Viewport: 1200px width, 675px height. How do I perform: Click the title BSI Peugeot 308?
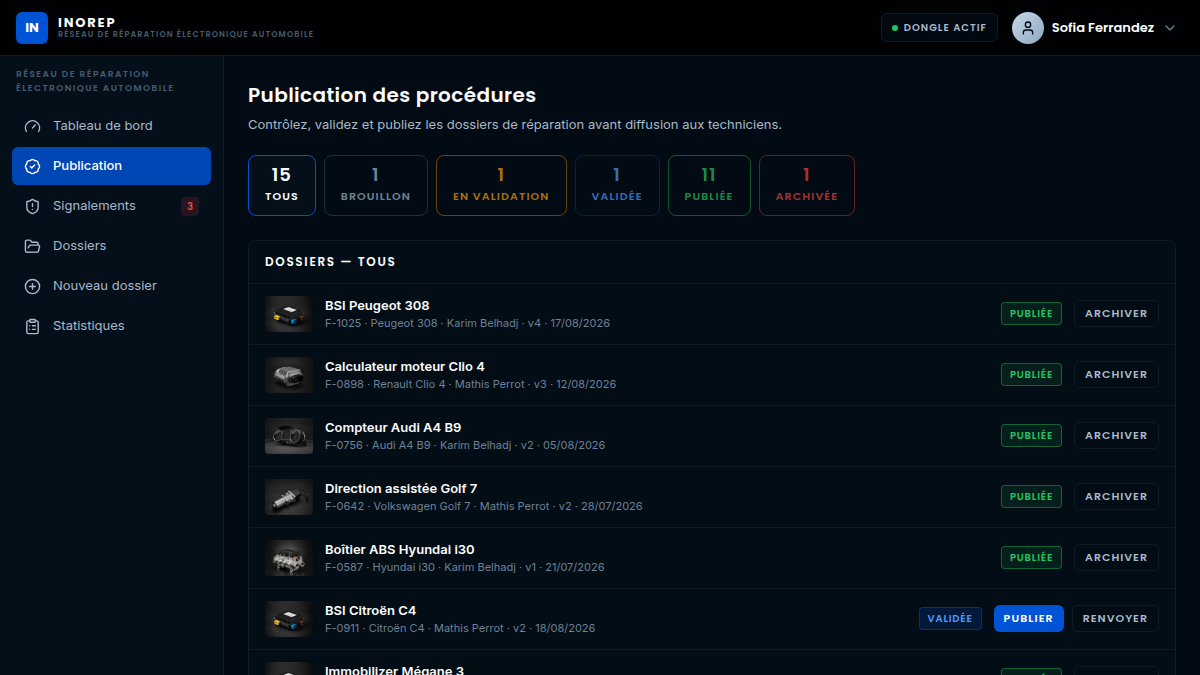click(x=377, y=306)
